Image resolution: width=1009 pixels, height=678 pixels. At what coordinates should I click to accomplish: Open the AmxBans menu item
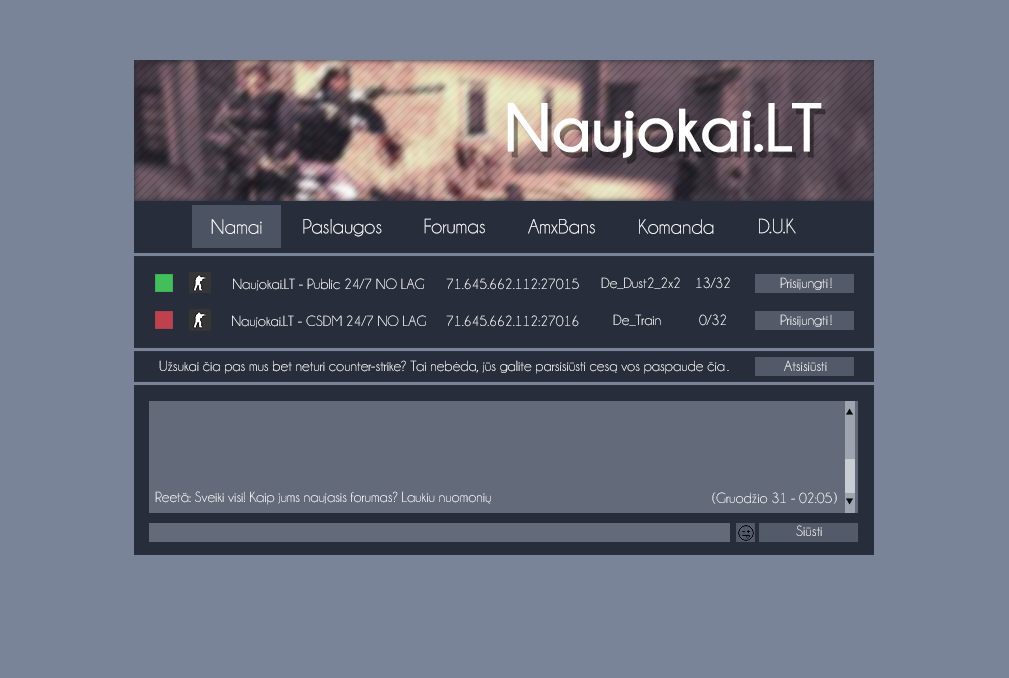[x=561, y=227]
